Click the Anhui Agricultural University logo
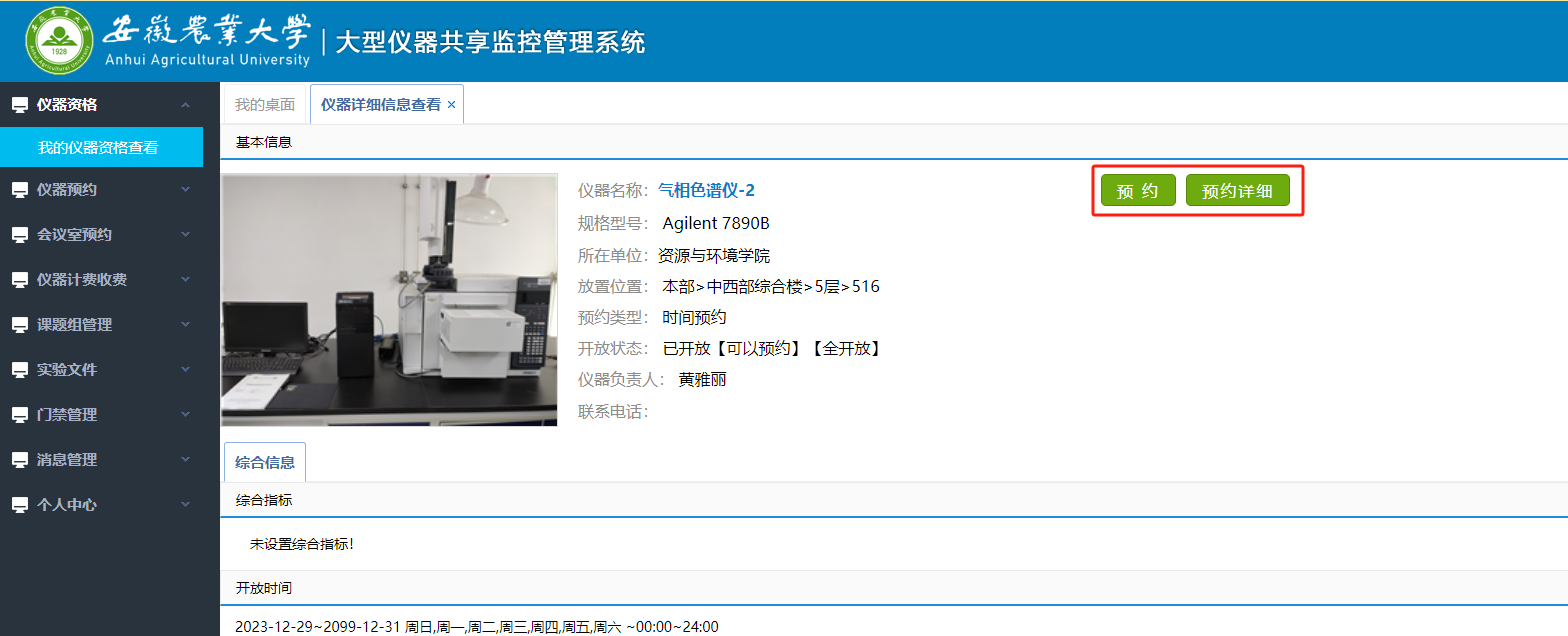The height and width of the screenshot is (636, 1568). pyautogui.click(x=58, y=40)
